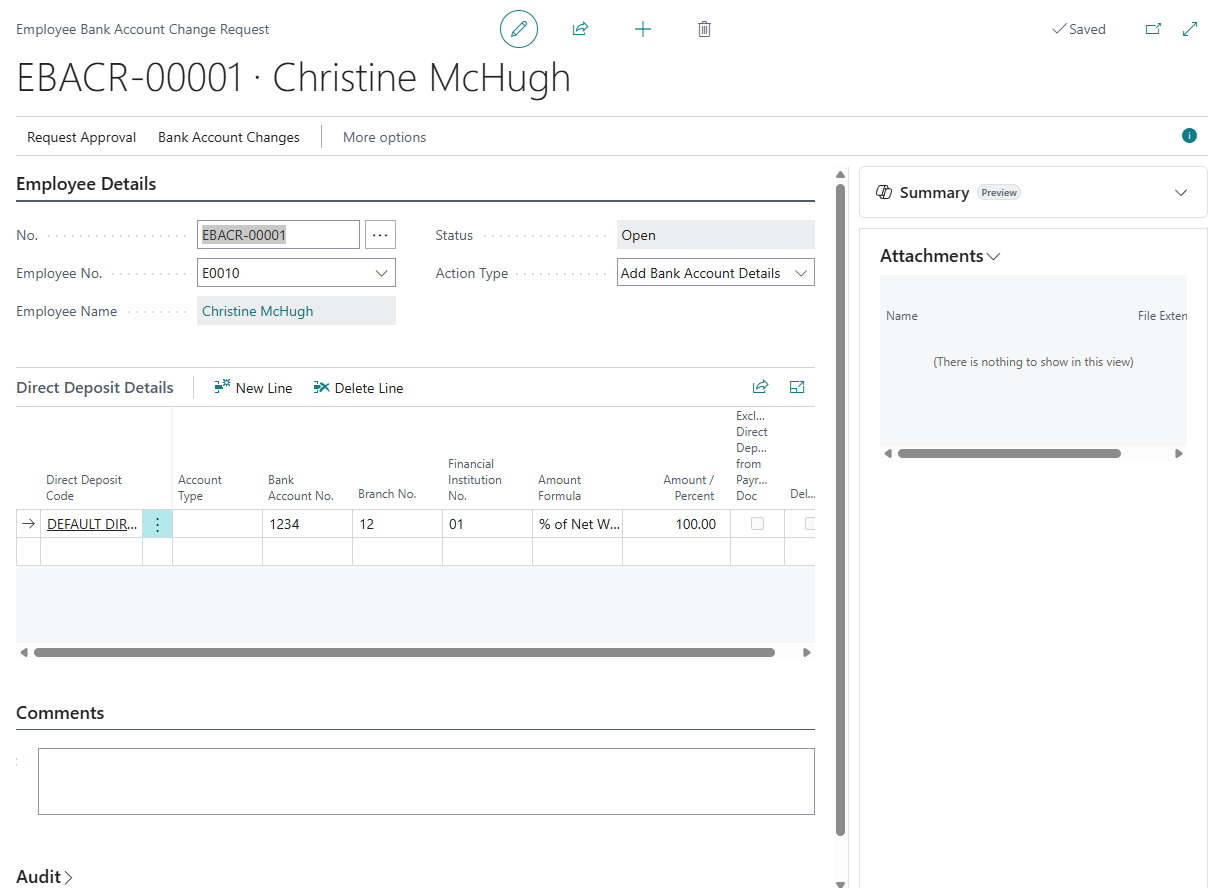Image resolution: width=1220 pixels, height=888 pixels.
Task: Click the Comments section heading
Action: tap(60, 713)
